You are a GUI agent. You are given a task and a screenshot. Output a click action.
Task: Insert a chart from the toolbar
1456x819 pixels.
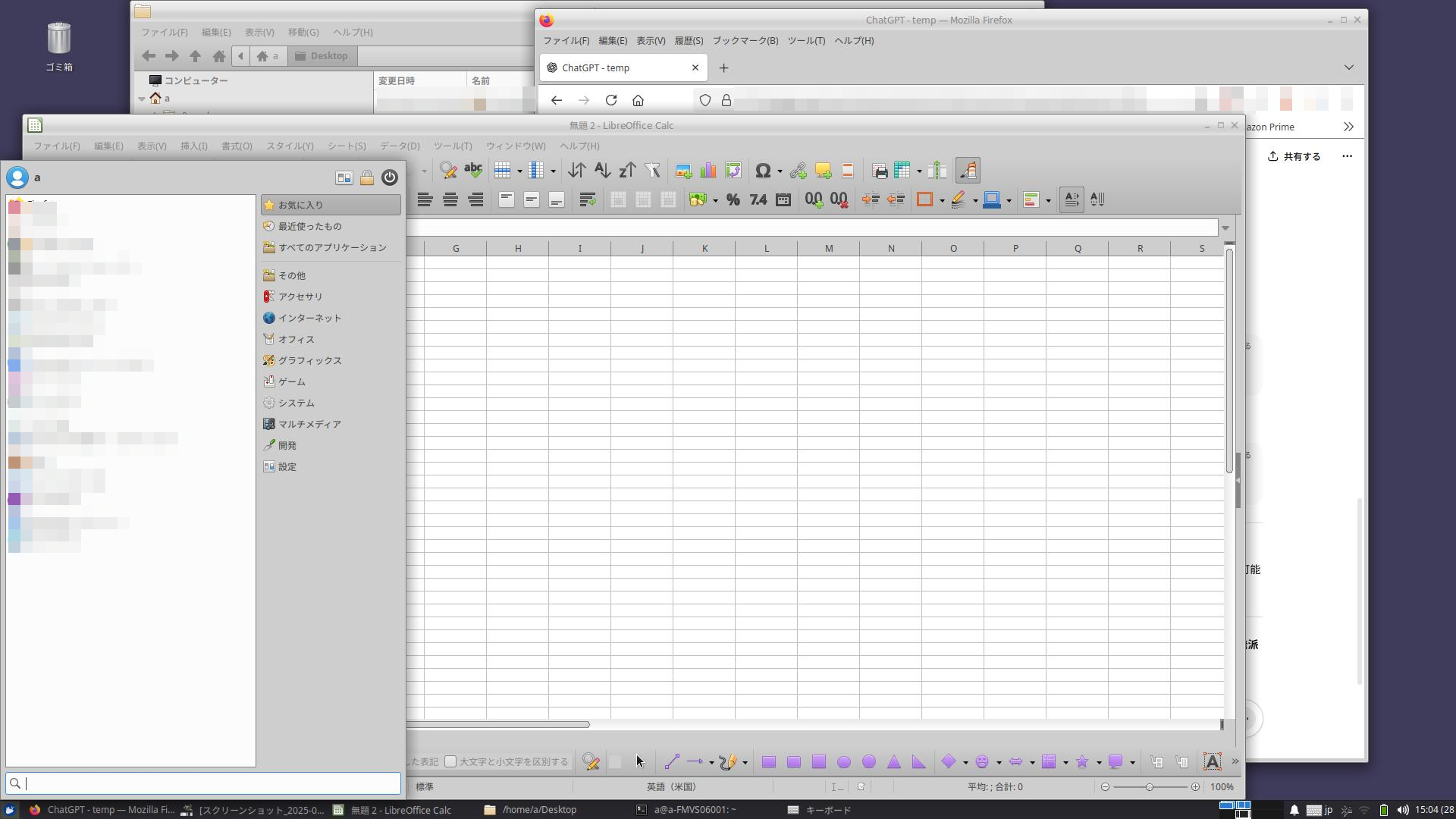point(708,170)
